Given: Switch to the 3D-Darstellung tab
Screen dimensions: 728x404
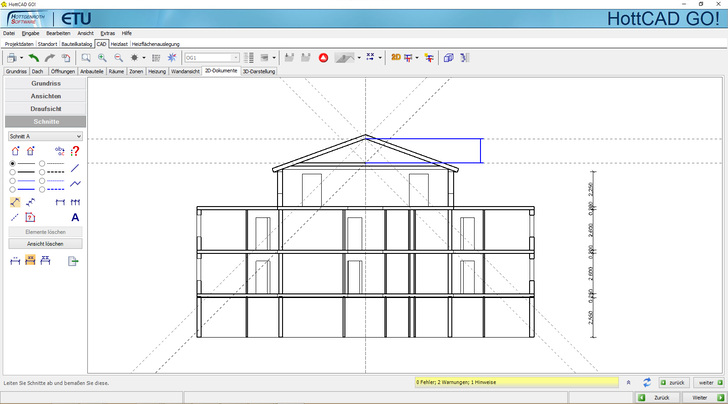Looking at the screenshot, I should coord(258,72).
